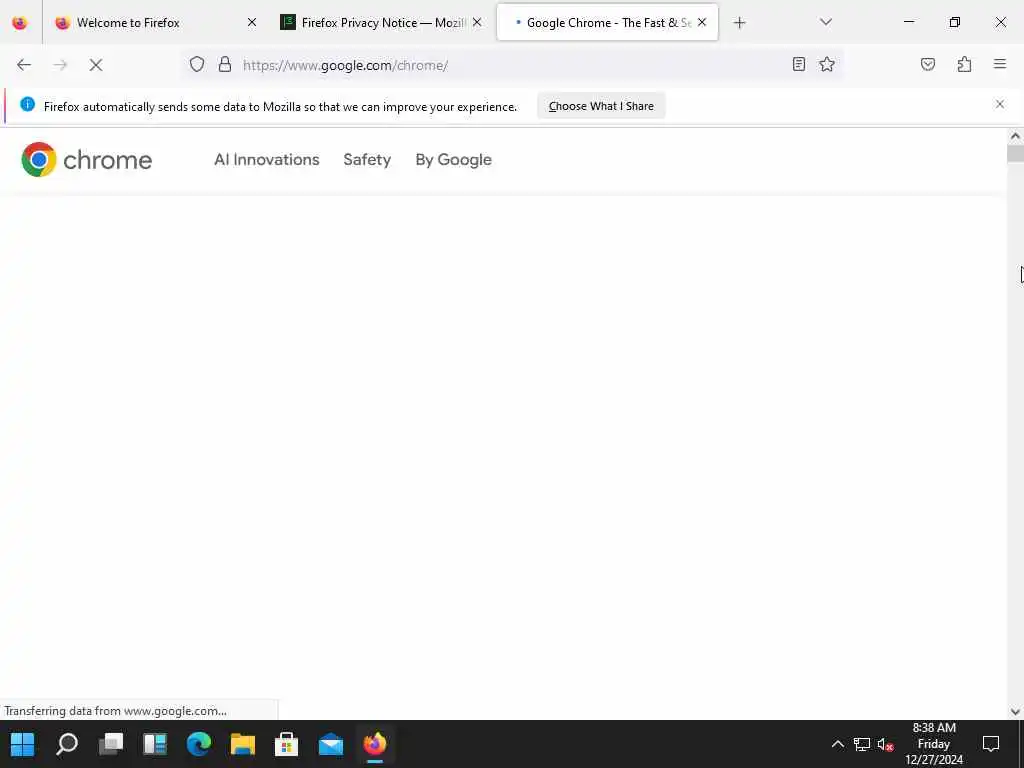
Task: Close the Google Chrome tab
Action: coord(702,22)
